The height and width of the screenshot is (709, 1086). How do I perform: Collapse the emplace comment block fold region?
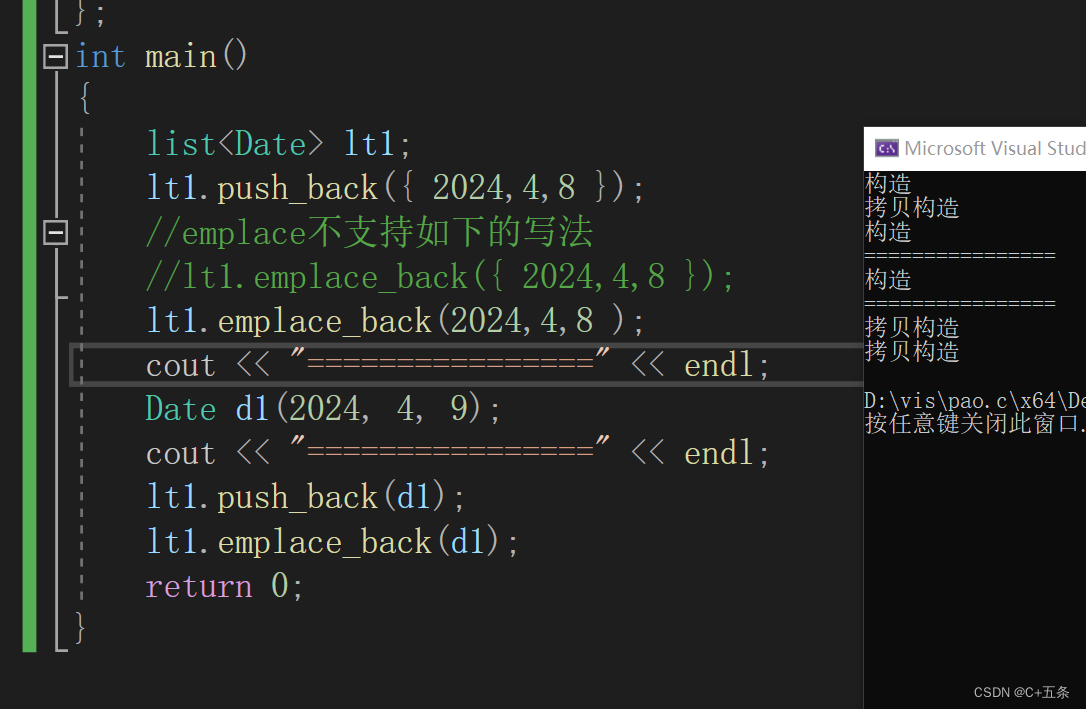(55, 233)
